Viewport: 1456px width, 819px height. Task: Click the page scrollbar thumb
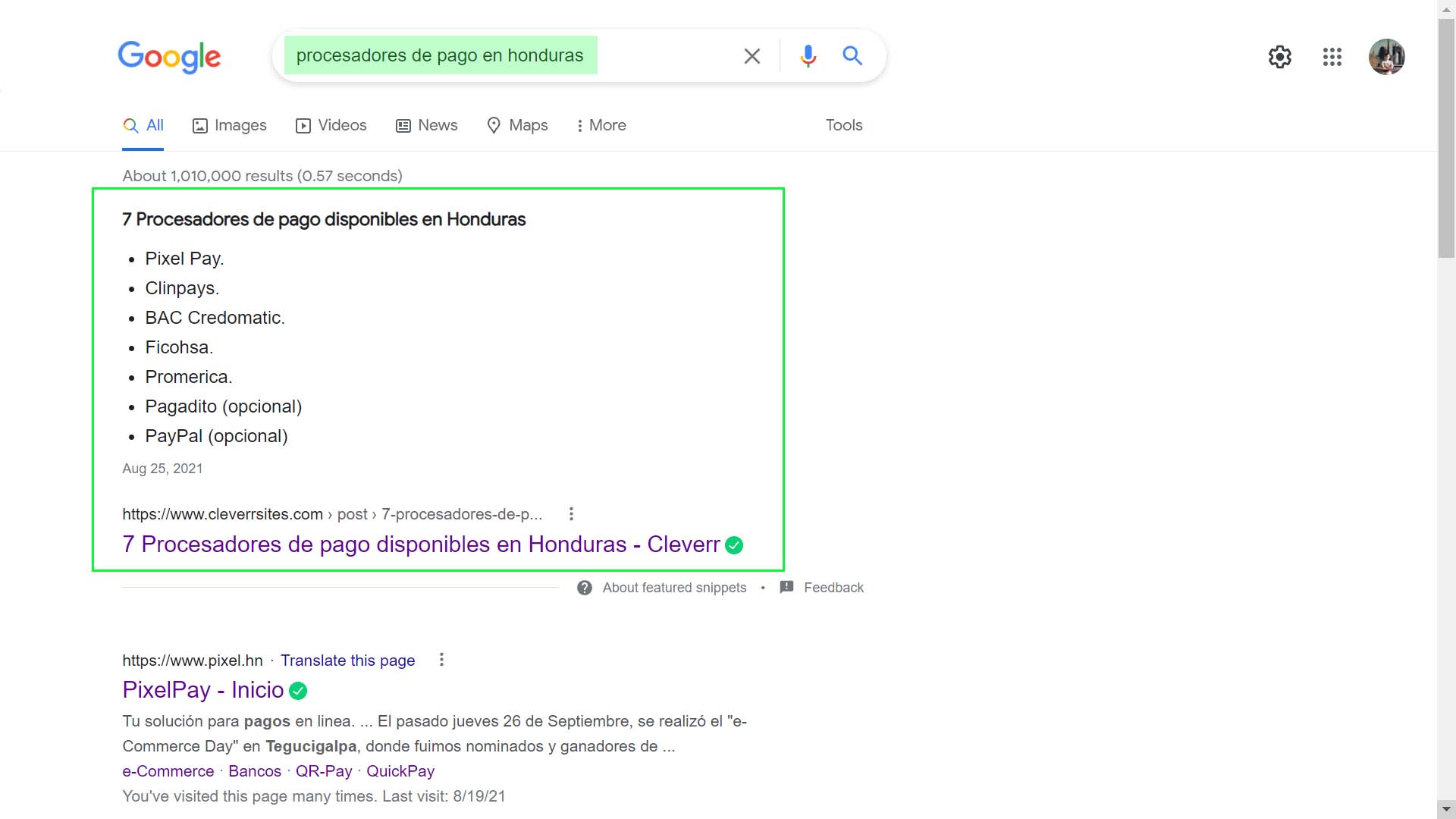(x=1446, y=139)
